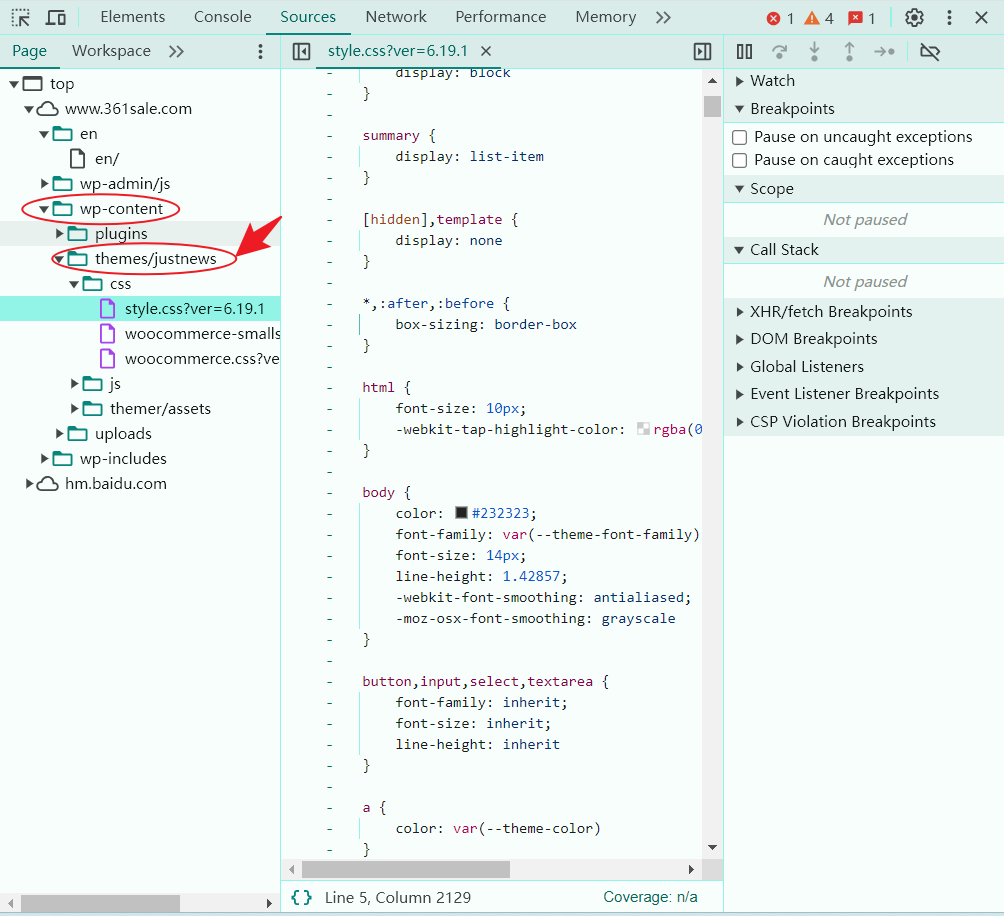Enable Pause on caught exceptions

[x=739, y=159]
